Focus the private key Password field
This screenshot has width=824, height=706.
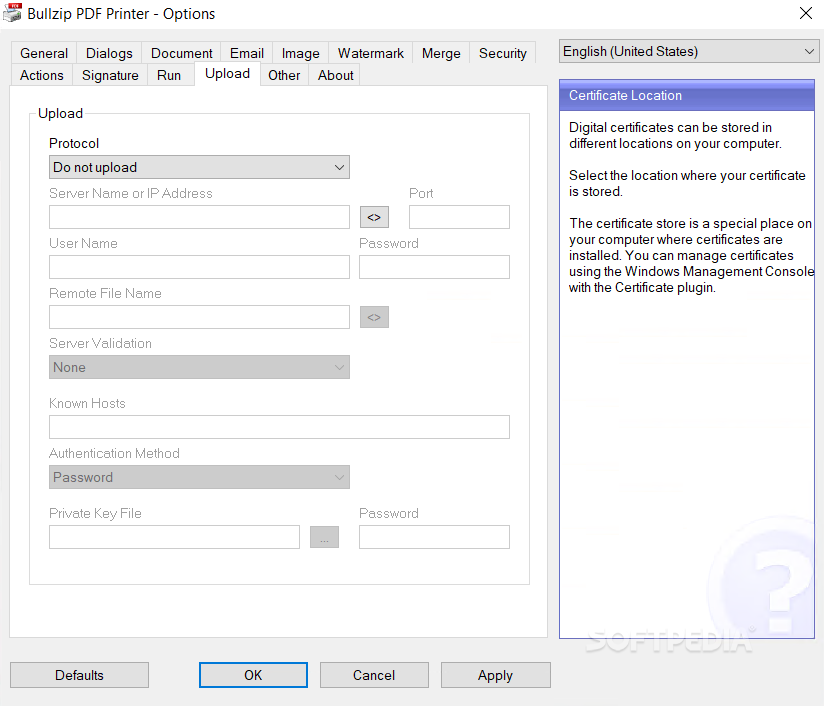pos(434,537)
